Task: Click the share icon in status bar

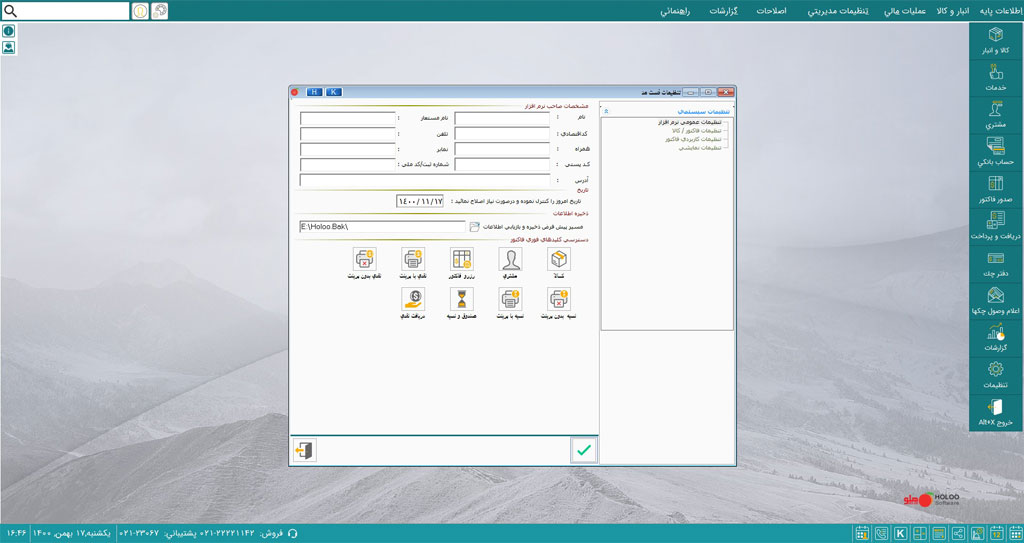Action: click(958, 533)
